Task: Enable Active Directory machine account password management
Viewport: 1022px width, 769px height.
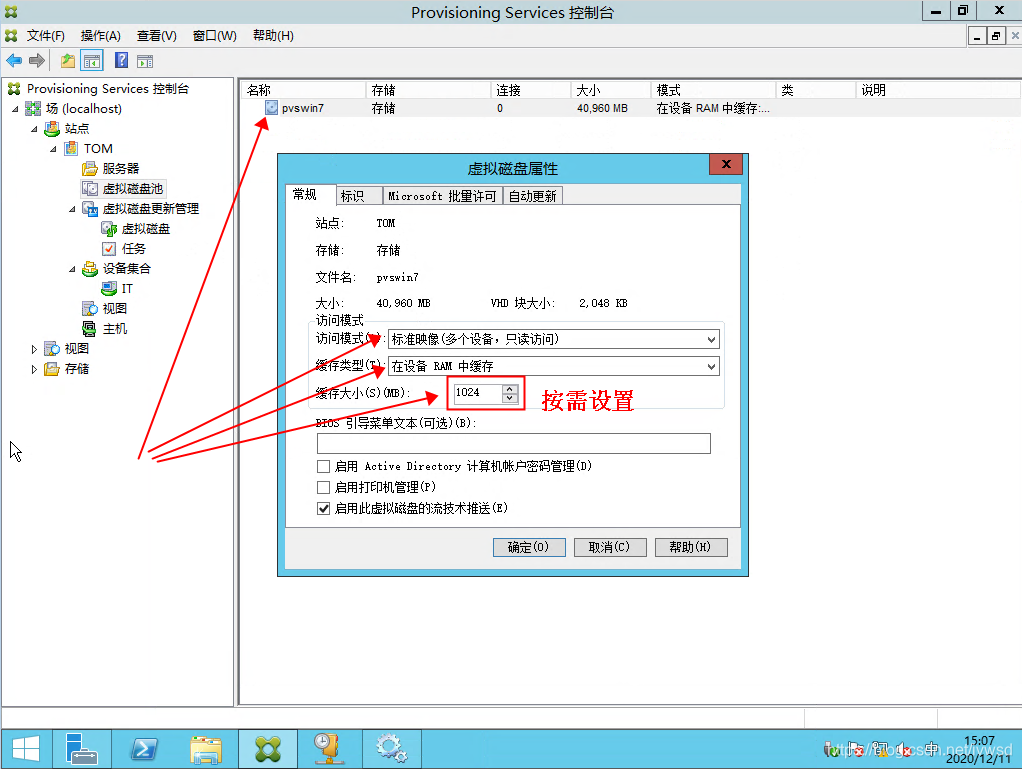Action: (x=323, y=466)
